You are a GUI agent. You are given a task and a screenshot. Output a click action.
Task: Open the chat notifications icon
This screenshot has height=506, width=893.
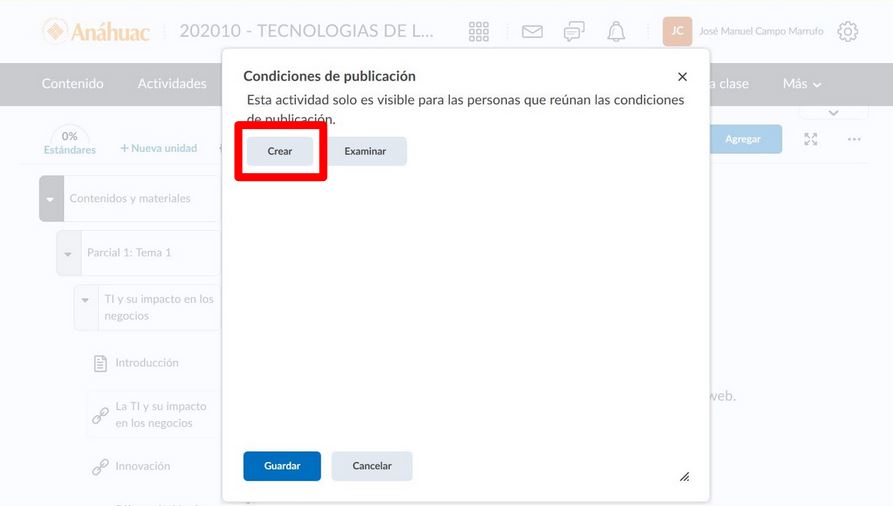574,32
